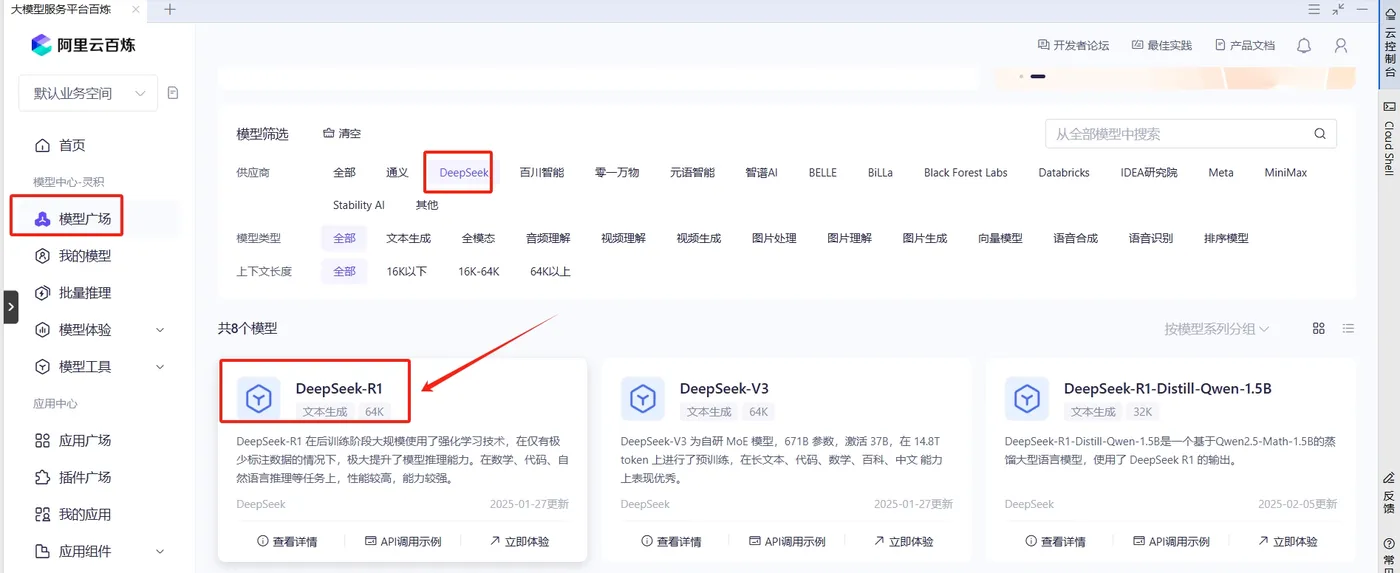Switch to list view icon

pos(1348,328)
